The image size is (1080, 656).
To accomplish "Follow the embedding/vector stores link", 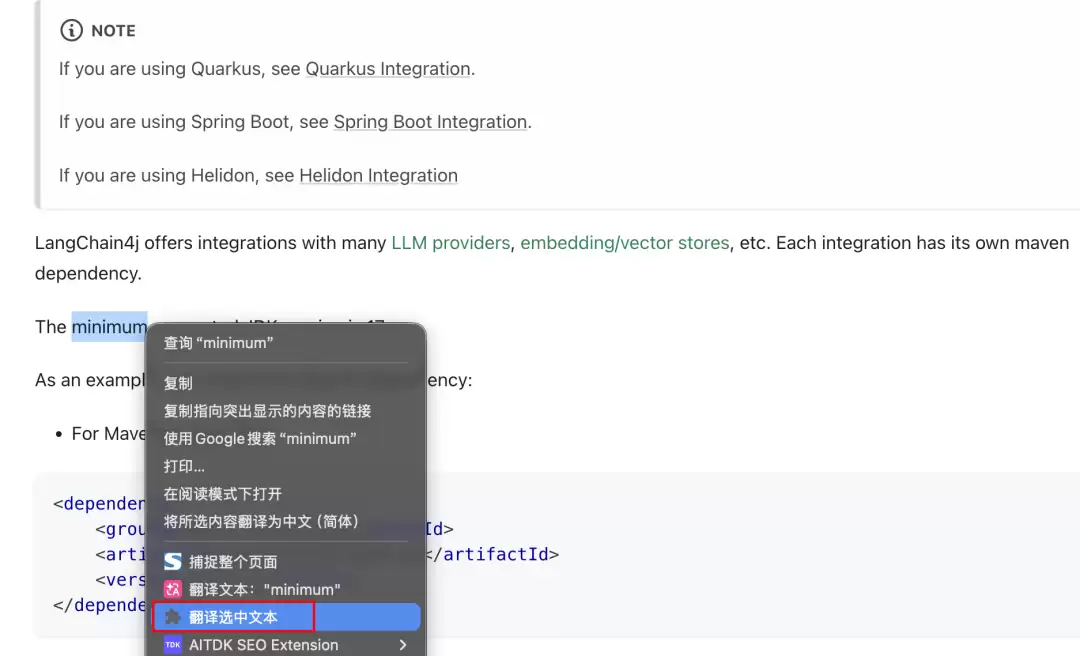I will click(625, 243).
